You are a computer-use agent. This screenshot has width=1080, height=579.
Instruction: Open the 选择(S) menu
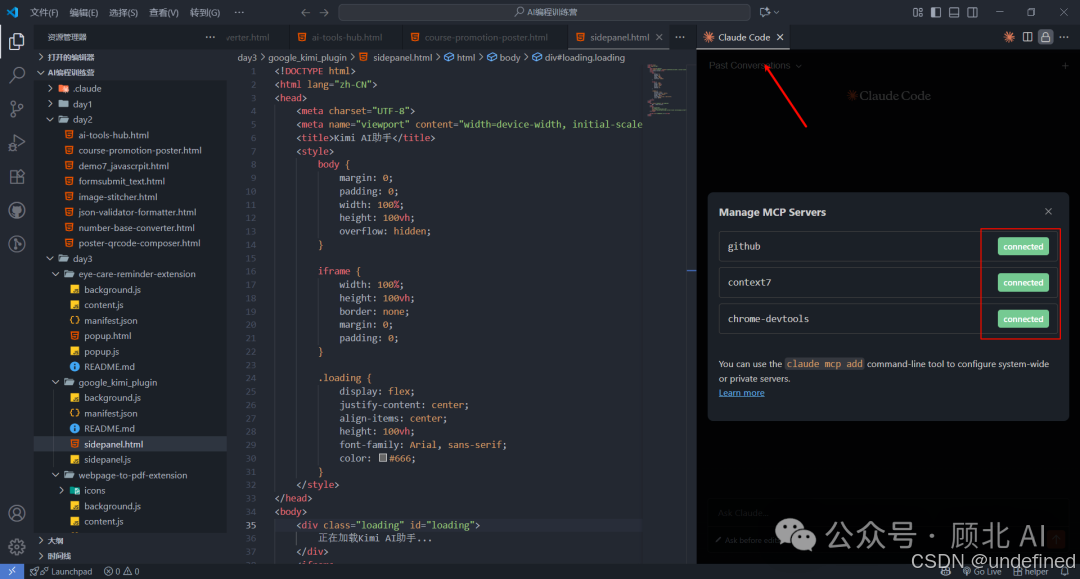[123, 12]
